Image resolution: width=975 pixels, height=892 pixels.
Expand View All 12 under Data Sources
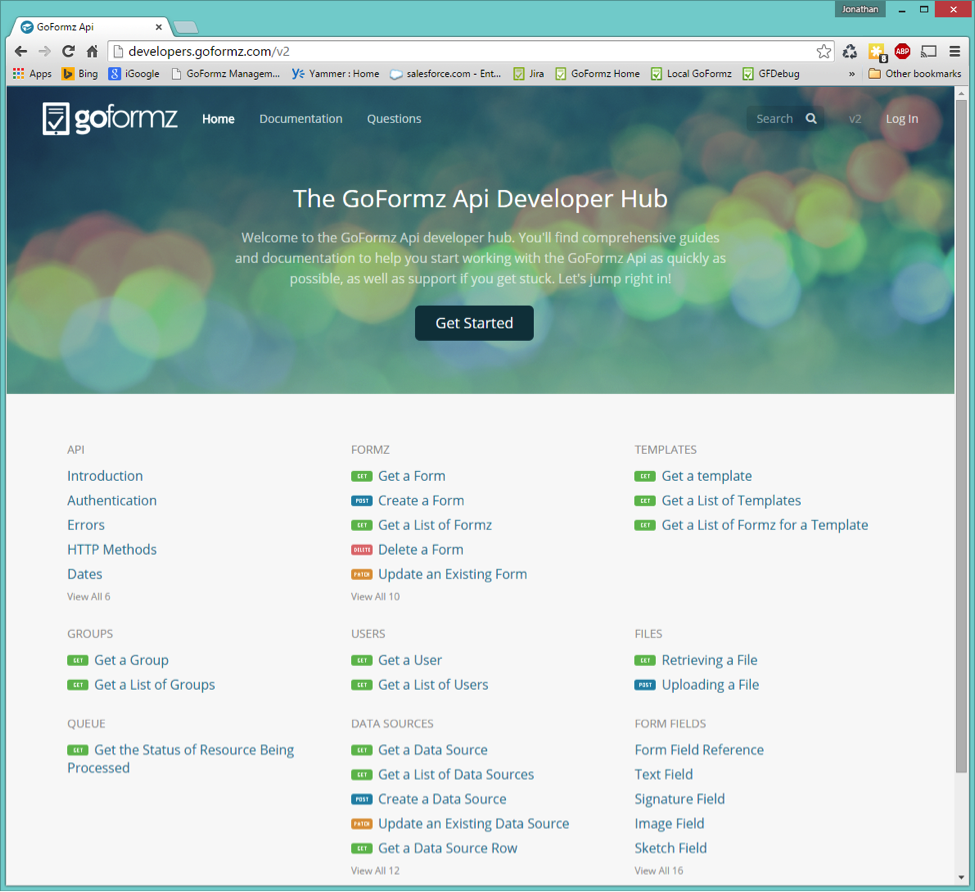tap(376, 870)
